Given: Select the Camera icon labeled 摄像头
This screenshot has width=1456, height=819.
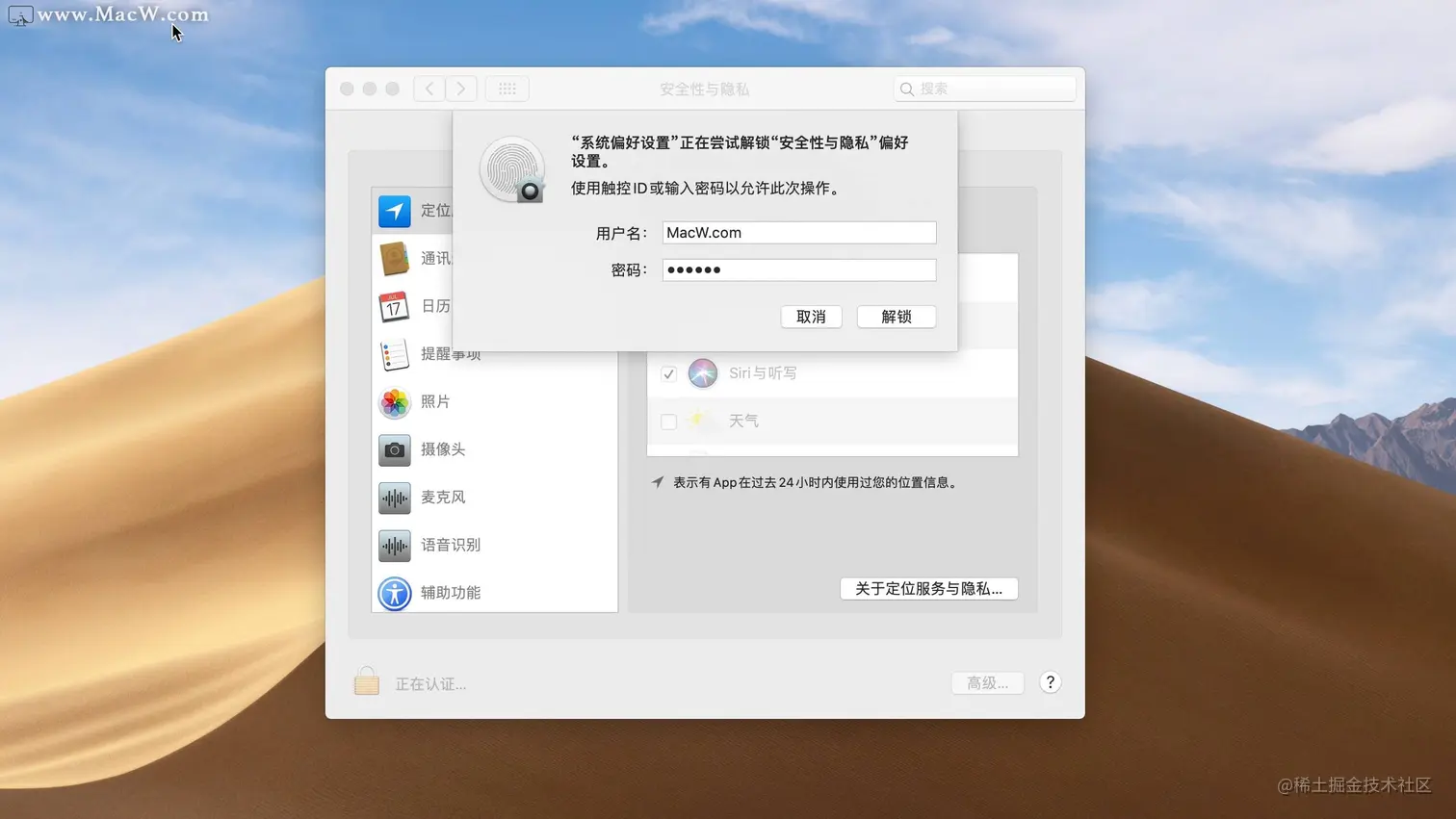Looking at the screenshot, I should pos(395,449).
